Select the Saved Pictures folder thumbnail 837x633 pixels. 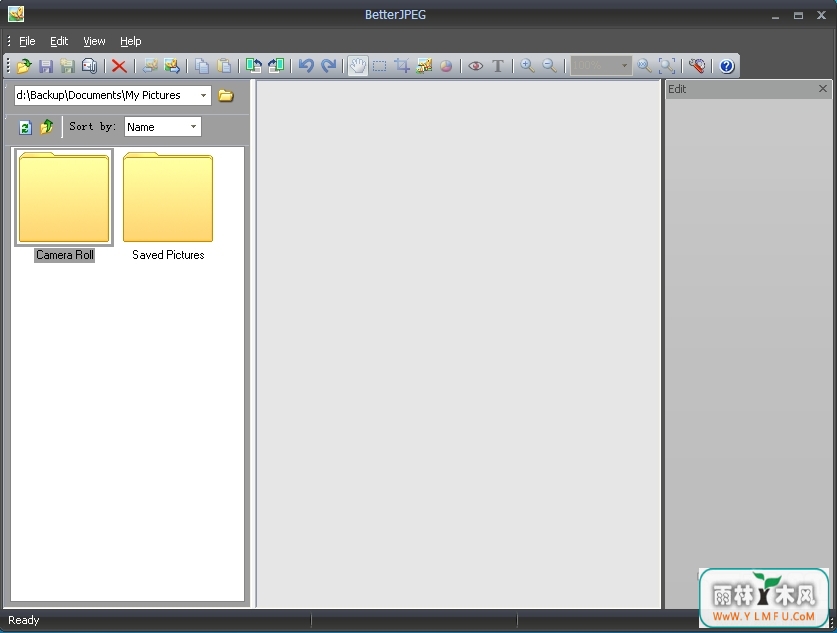(x=168, y=197)
